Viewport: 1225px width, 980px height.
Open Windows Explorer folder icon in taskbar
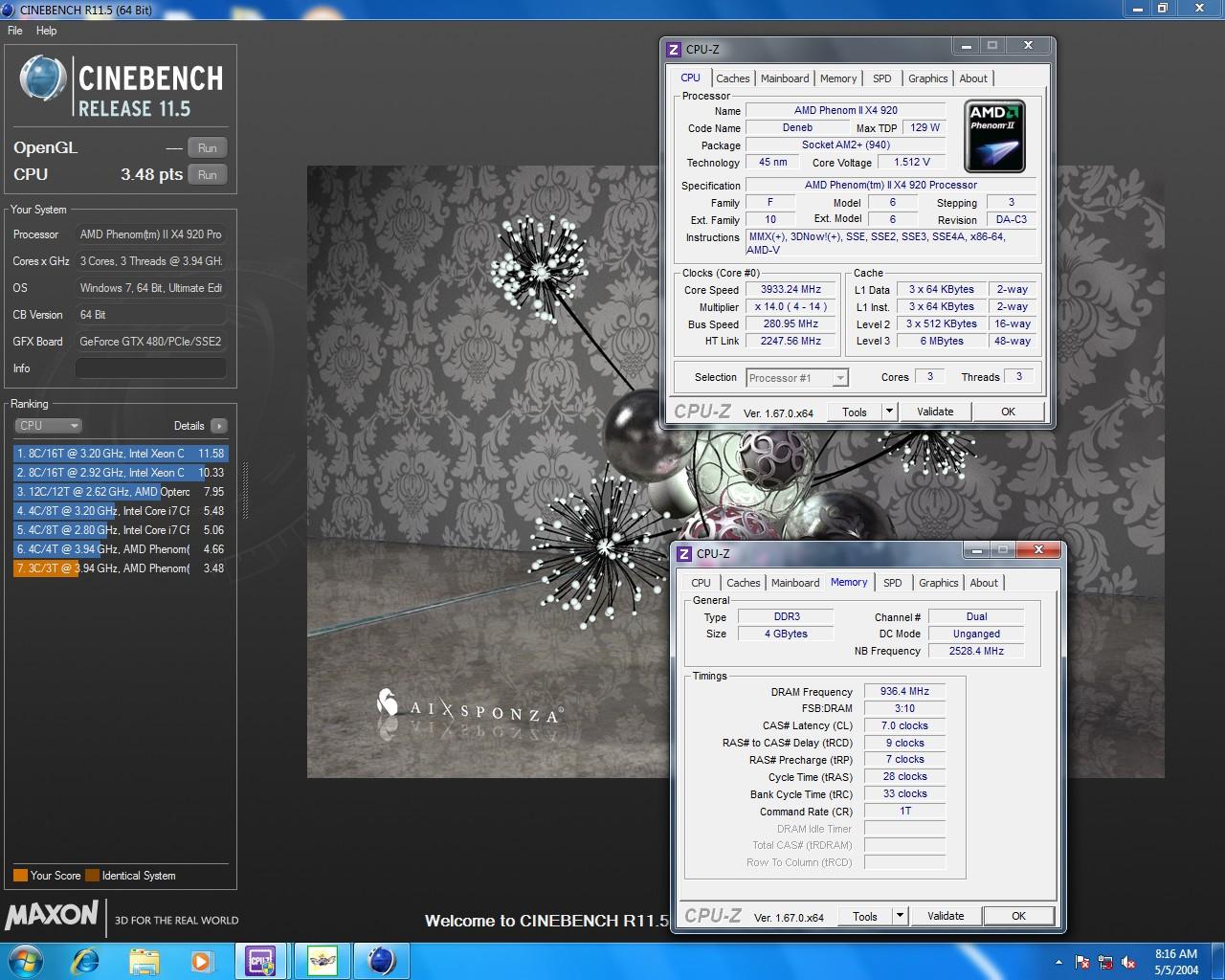click(x=145, y=961)
